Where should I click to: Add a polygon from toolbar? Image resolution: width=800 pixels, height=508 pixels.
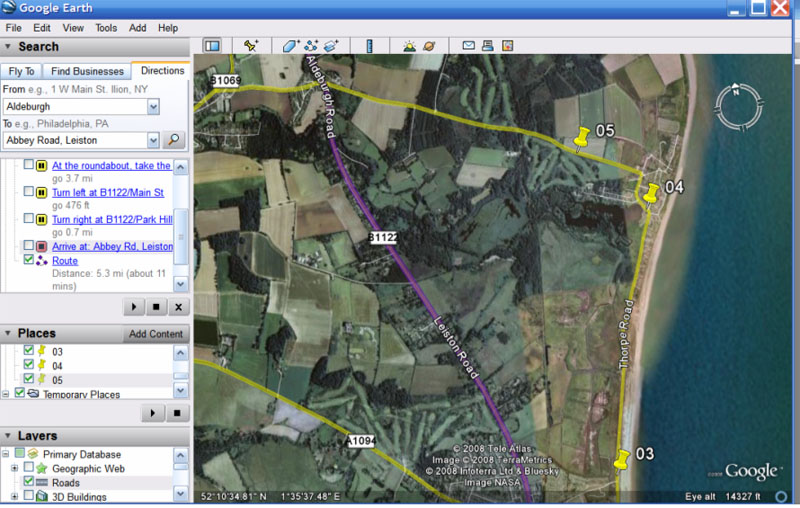[291, 46]
